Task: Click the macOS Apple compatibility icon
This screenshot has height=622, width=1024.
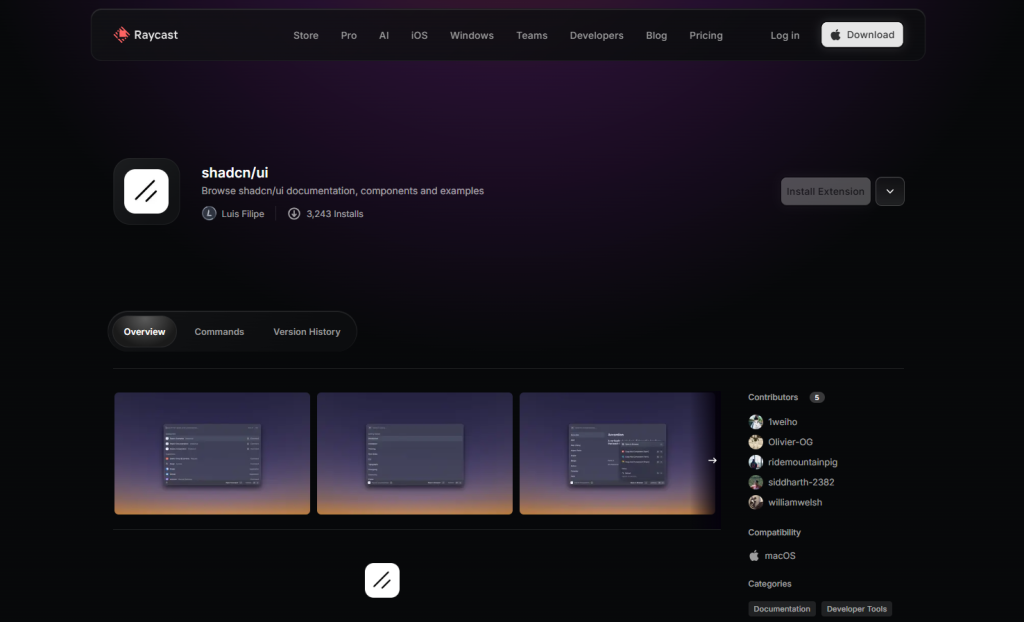Action: (x=754, y=555)
